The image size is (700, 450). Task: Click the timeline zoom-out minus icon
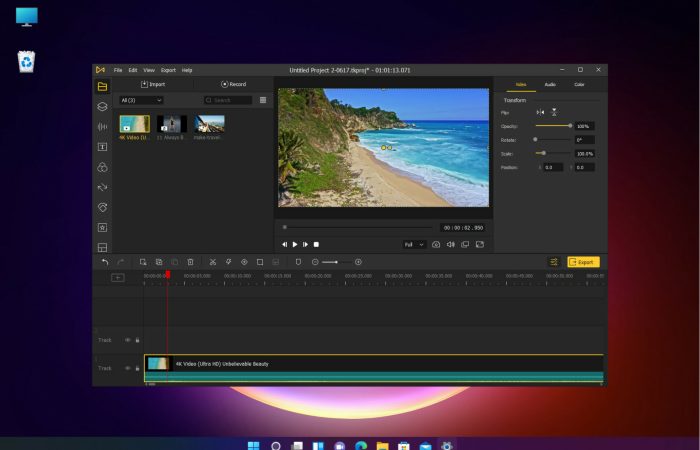pos(315,262)
